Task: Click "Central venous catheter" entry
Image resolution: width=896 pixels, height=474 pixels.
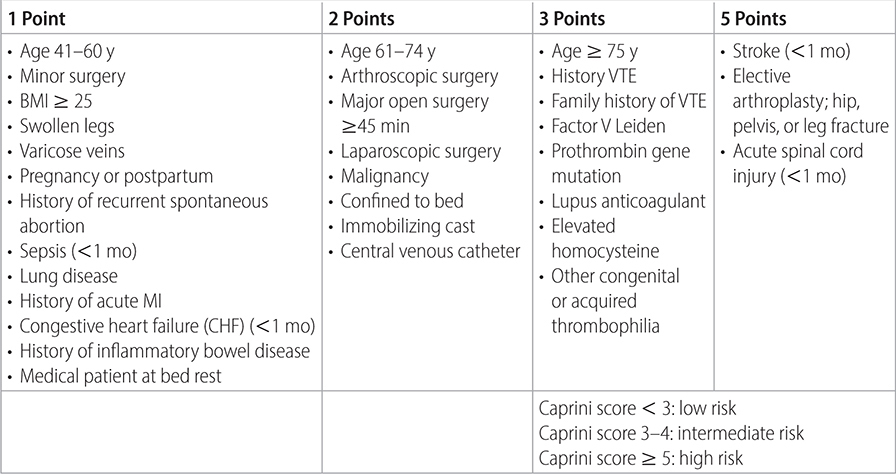Action: point(431,251)
